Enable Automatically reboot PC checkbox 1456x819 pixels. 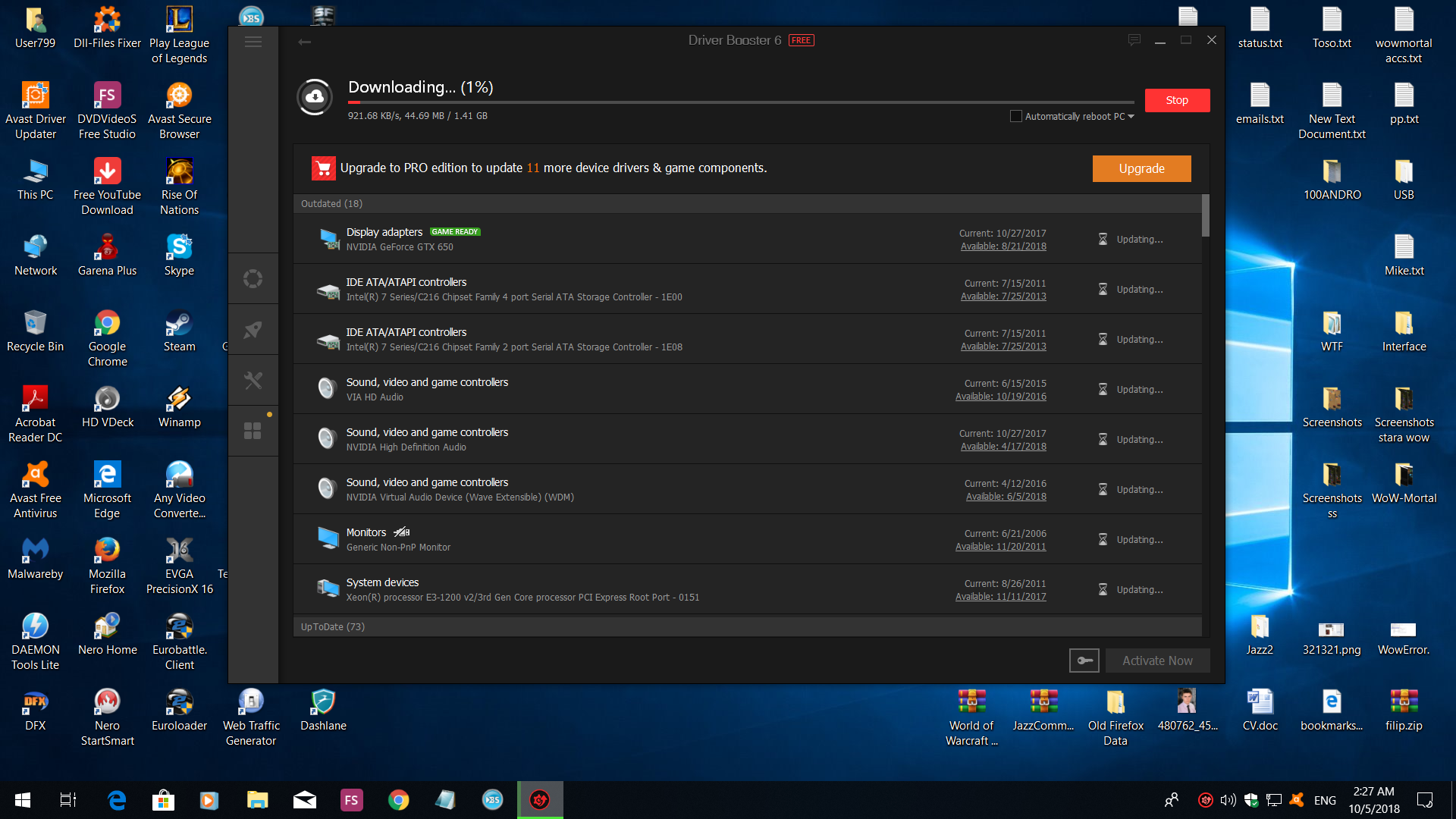pos(1016,116)
